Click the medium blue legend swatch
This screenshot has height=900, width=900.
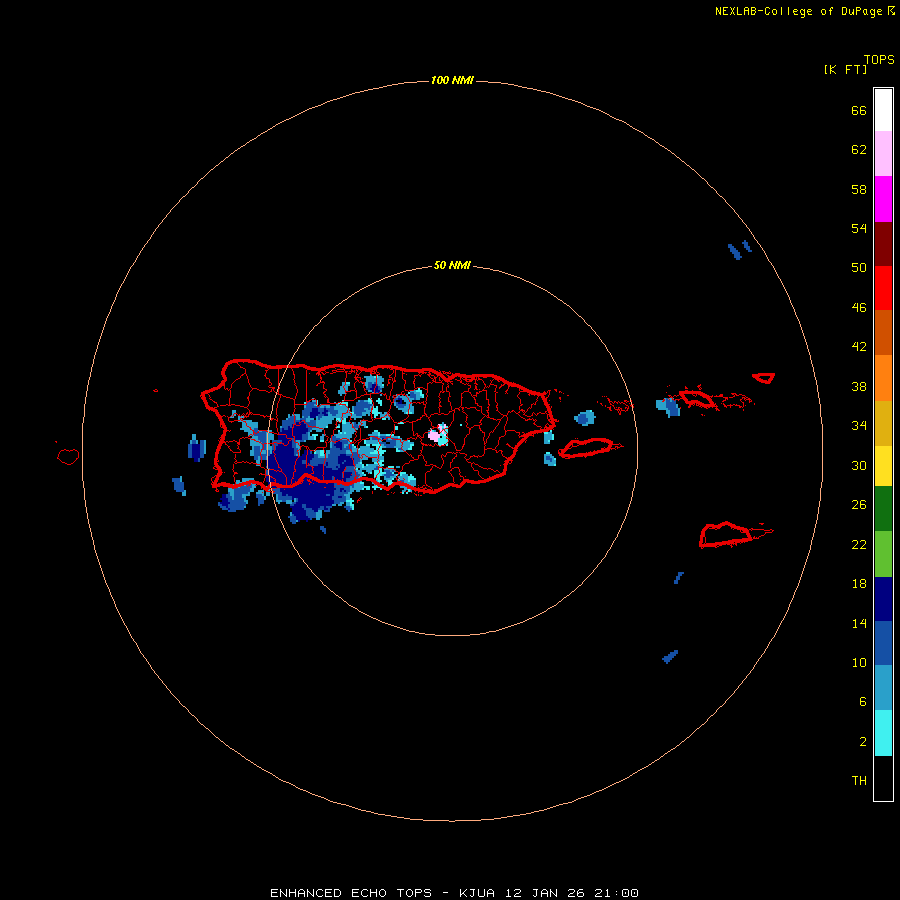pyautogui.click(x=883, y=643)
